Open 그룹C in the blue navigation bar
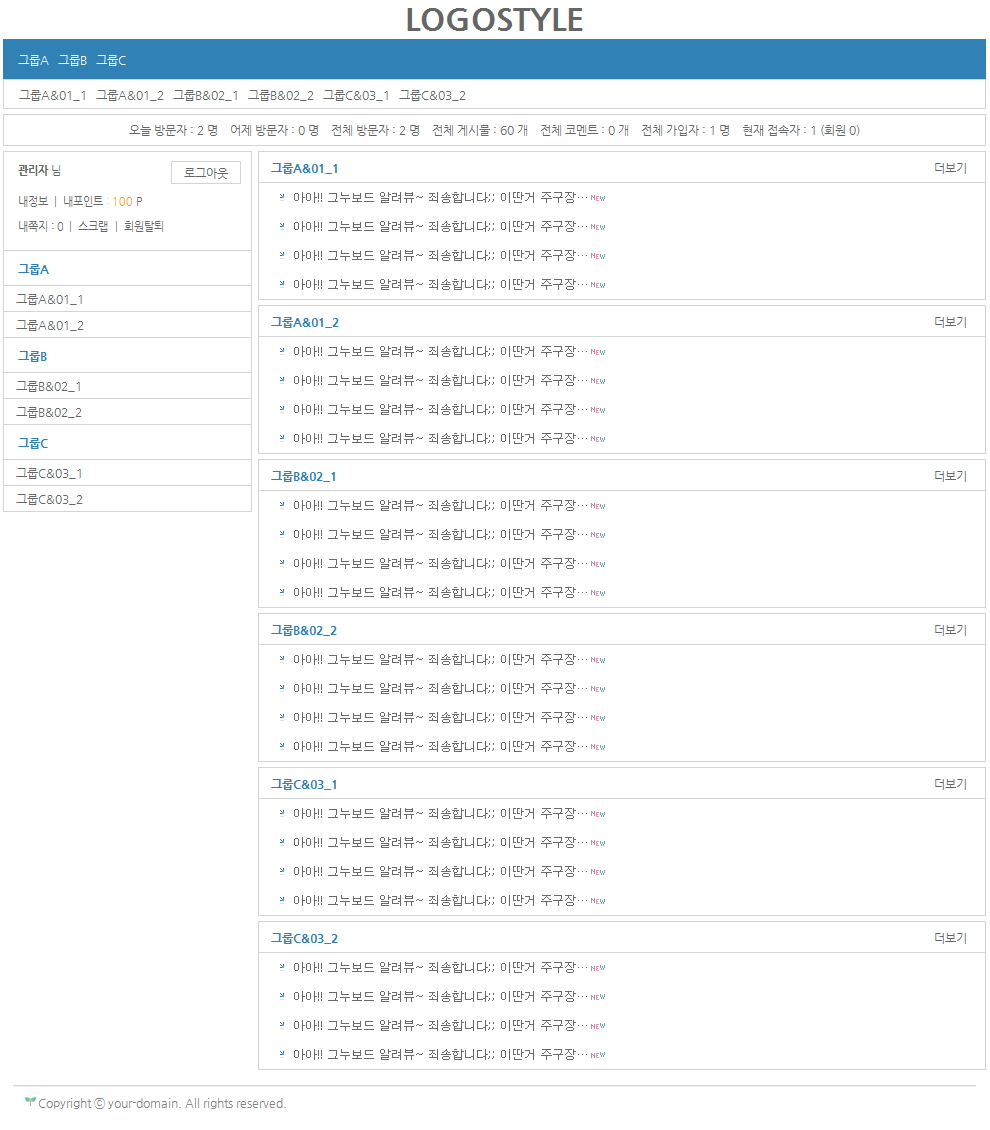 [111, 61]
